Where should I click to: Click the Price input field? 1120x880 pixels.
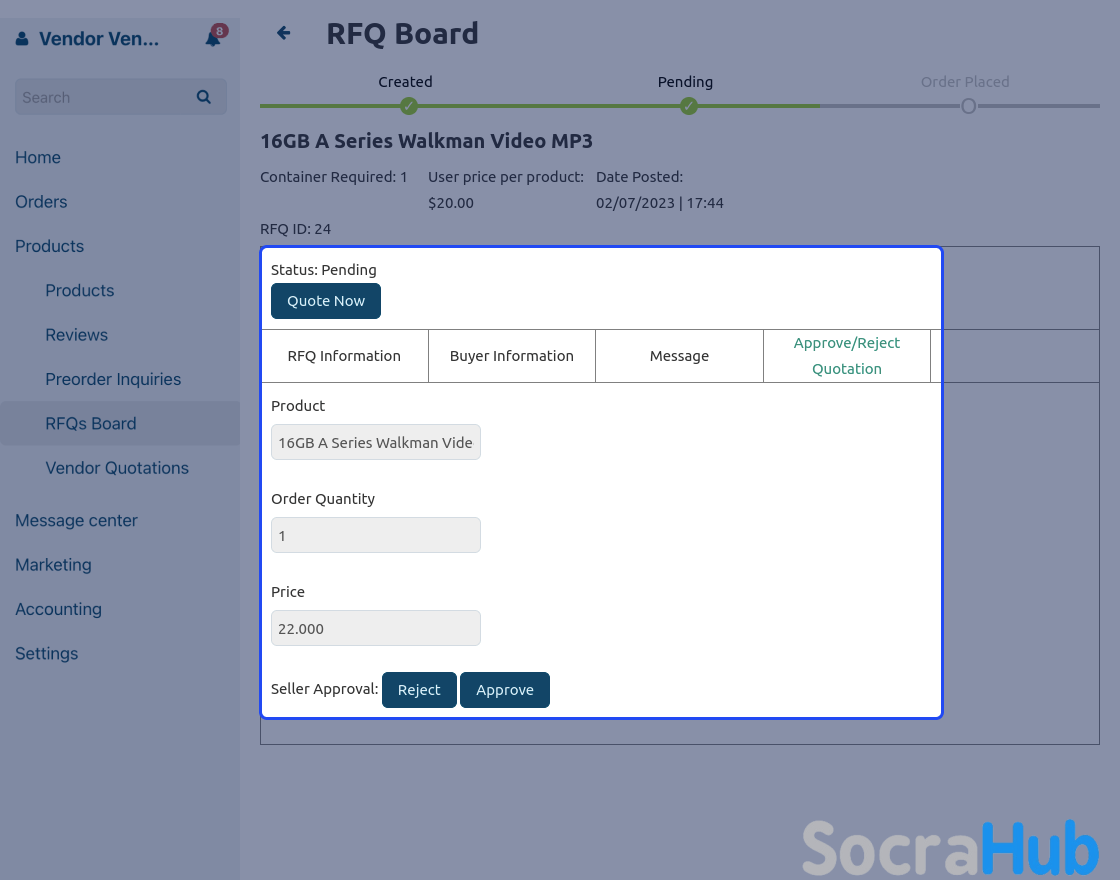[376, 628]
